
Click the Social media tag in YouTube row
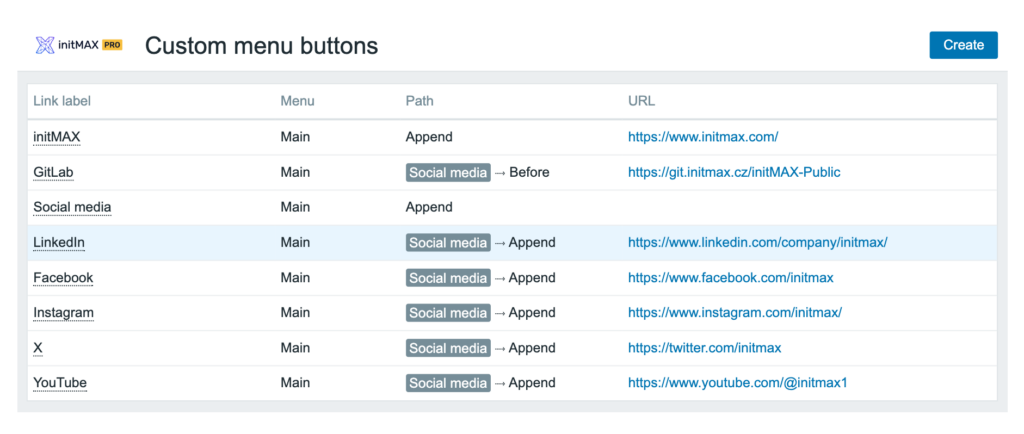(x=448, y=382)
